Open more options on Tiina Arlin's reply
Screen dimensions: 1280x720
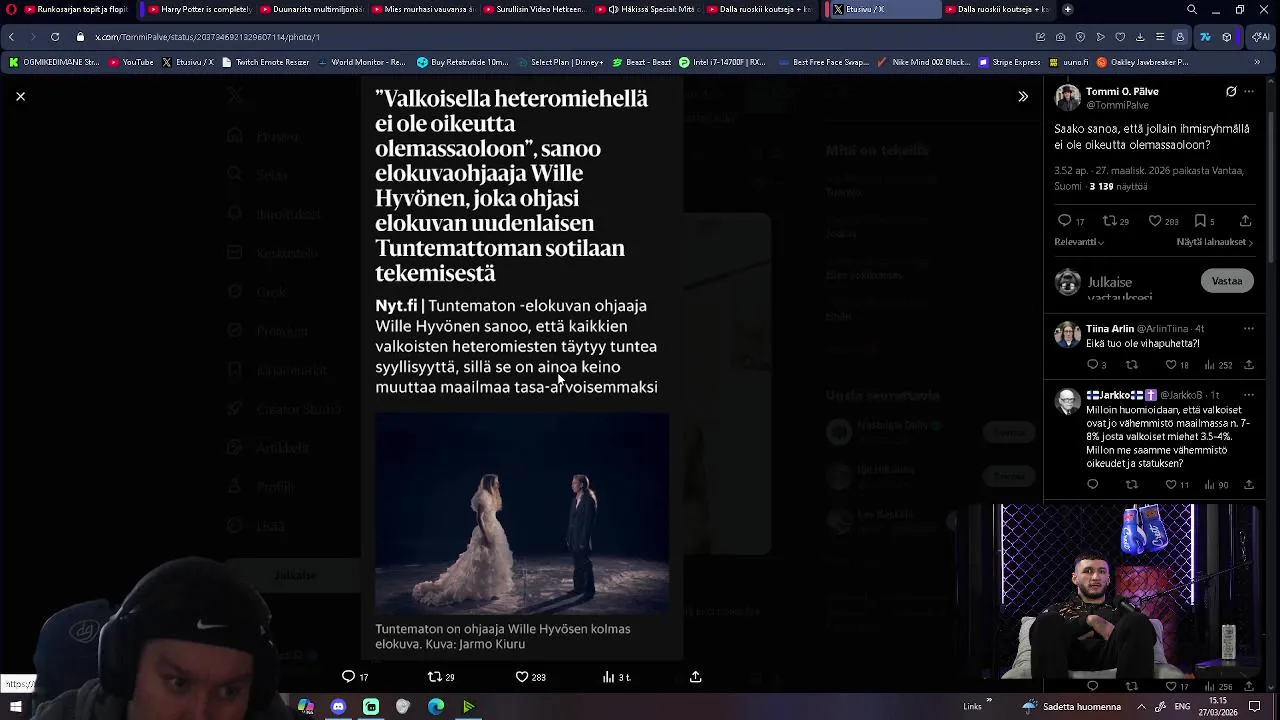pos(1249,328)
